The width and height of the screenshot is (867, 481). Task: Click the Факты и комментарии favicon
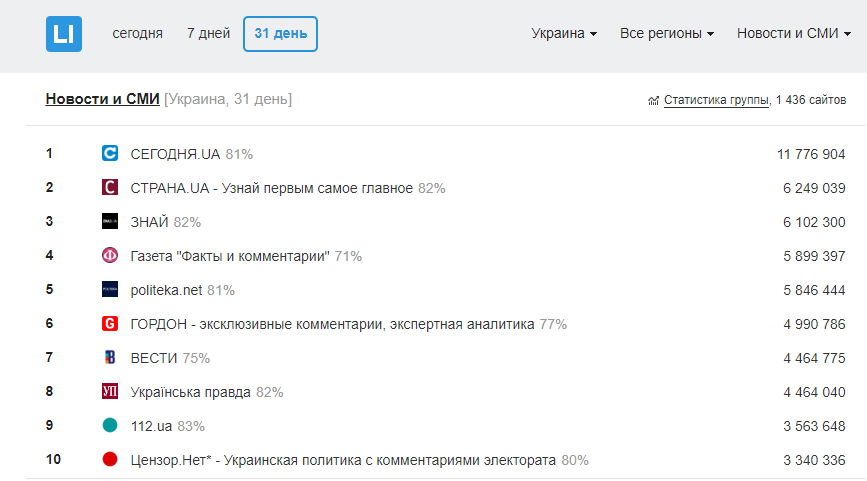click(x=110, y=256)
